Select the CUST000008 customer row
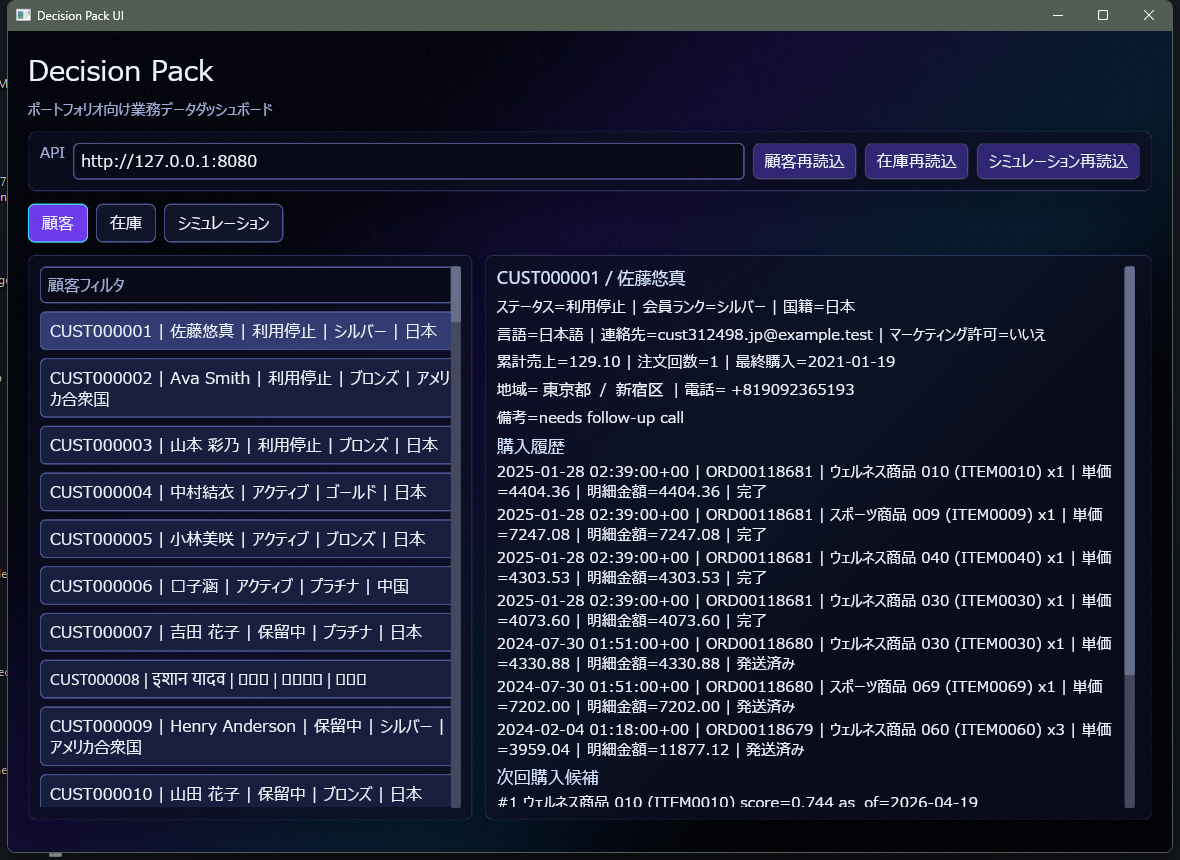Viewport: 1180px width, 860px height. (245, 679)
